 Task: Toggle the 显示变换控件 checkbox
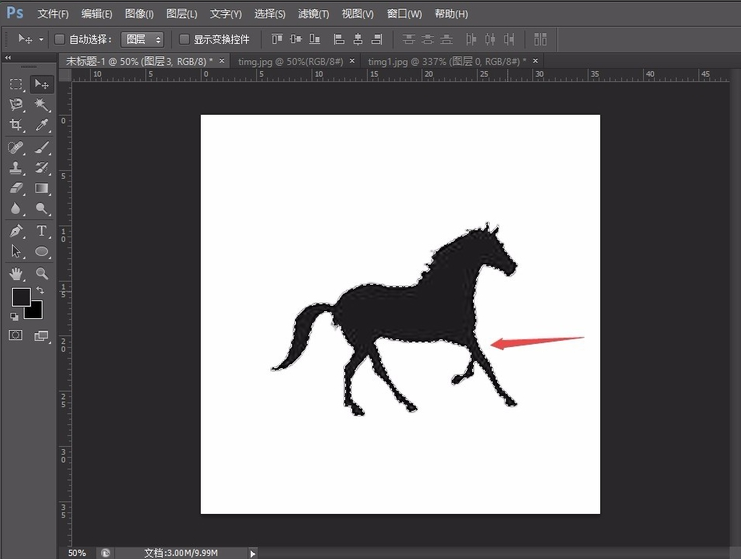click(x=184, y=39)
